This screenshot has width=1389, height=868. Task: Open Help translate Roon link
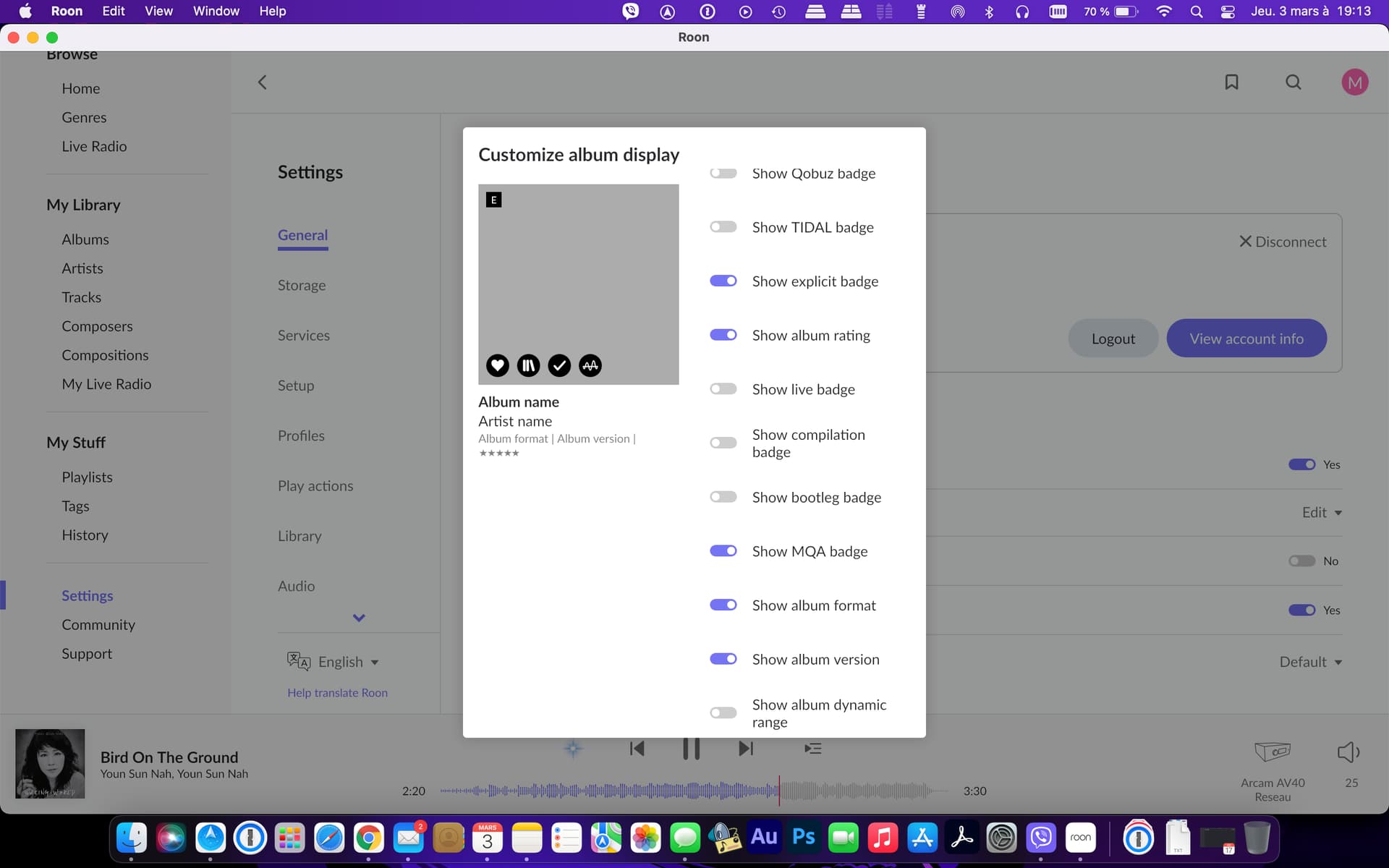(x=337, y=693)
